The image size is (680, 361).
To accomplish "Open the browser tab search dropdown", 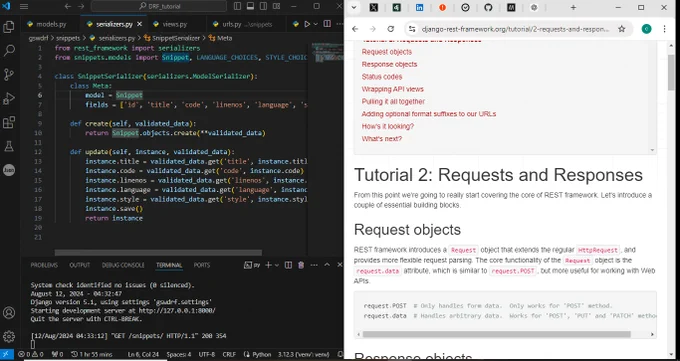I will [354, 7].
